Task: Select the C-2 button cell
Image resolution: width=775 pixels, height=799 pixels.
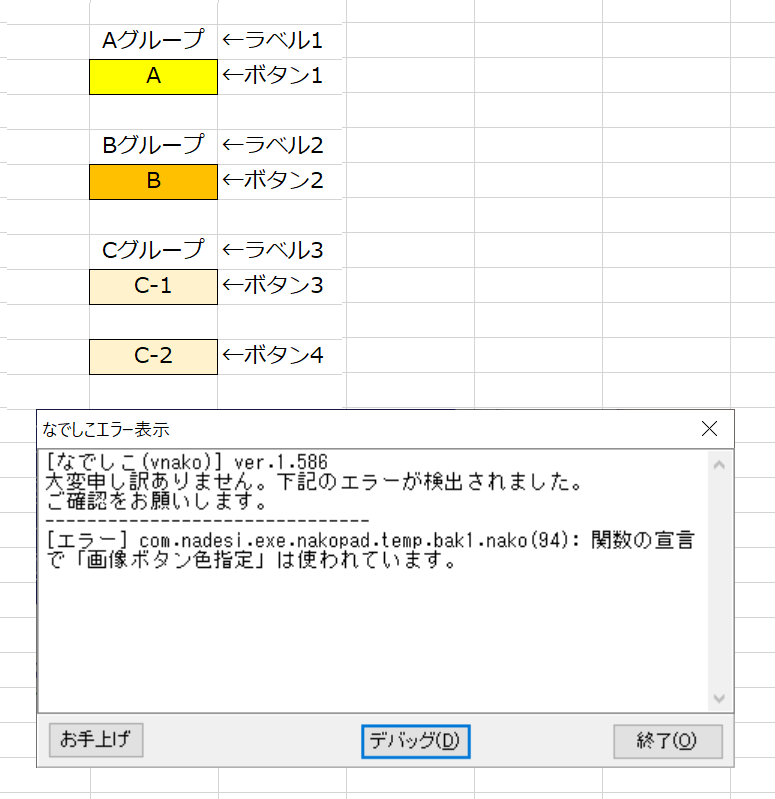Action: pos(153,356)
